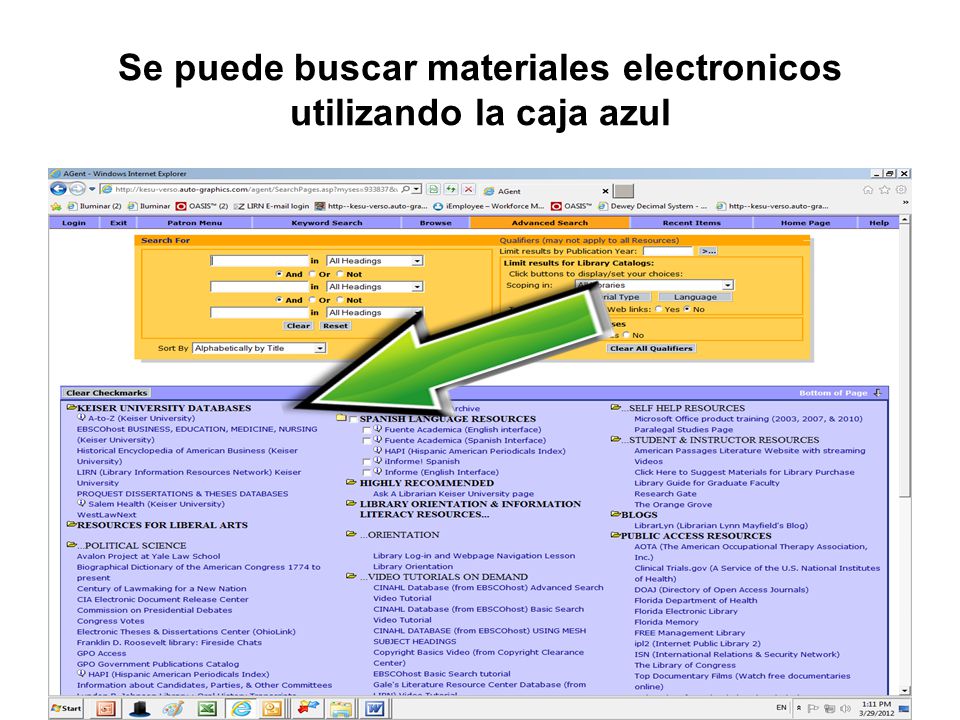Click the Clear Checkmarks button

tap(107, 393)
